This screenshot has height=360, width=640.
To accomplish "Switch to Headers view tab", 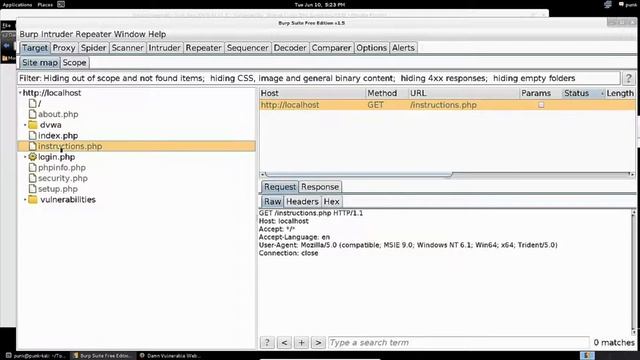I will (302, 202).
